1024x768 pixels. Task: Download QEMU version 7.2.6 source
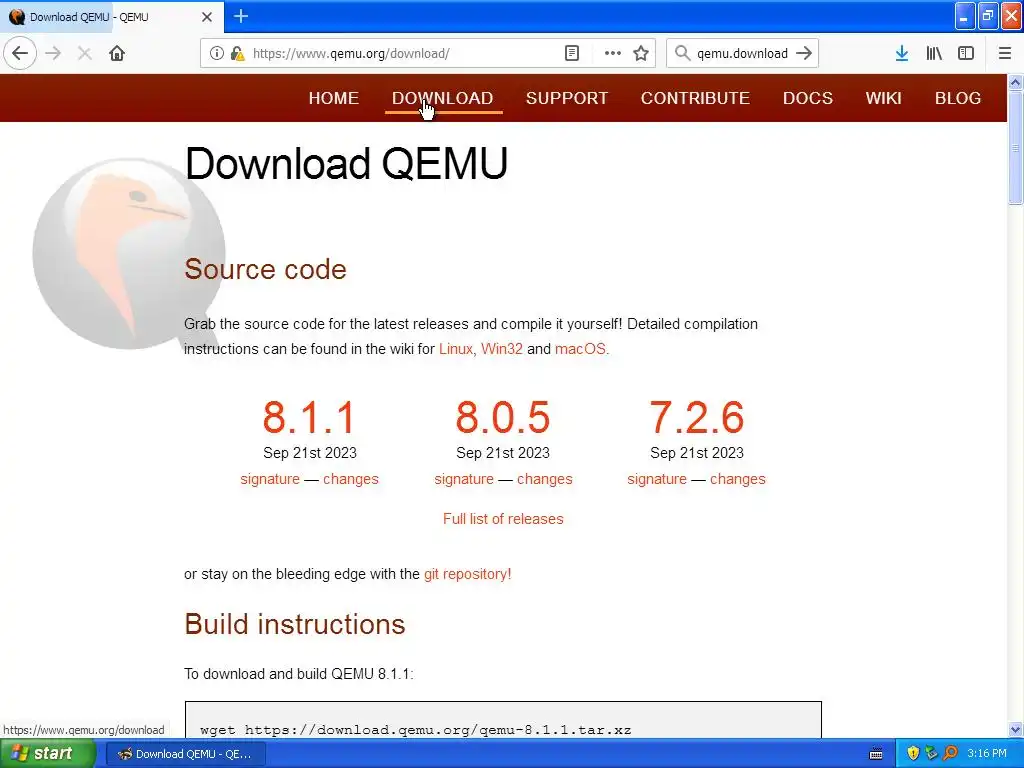(697, 417)
